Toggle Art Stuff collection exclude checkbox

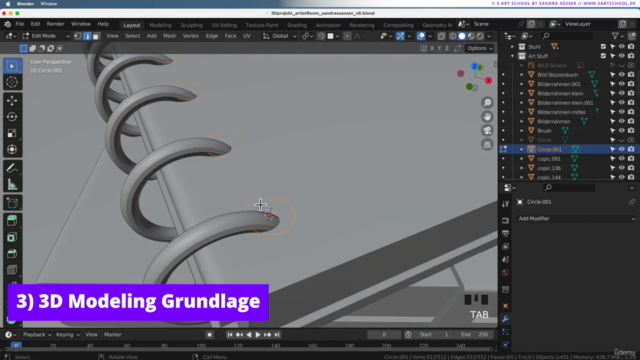coord(603,56)
